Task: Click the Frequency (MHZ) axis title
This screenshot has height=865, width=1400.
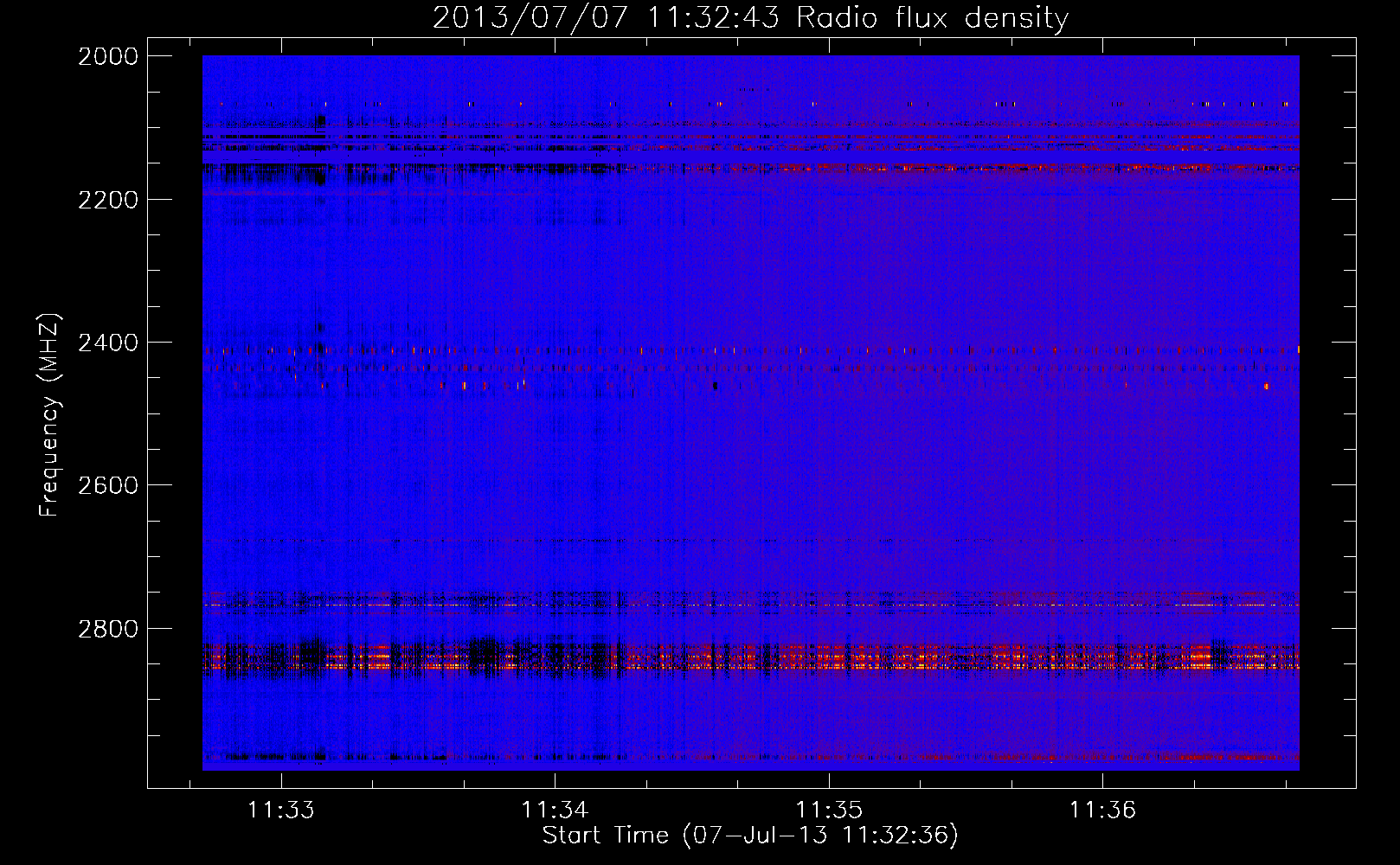Action: (50, 415)
